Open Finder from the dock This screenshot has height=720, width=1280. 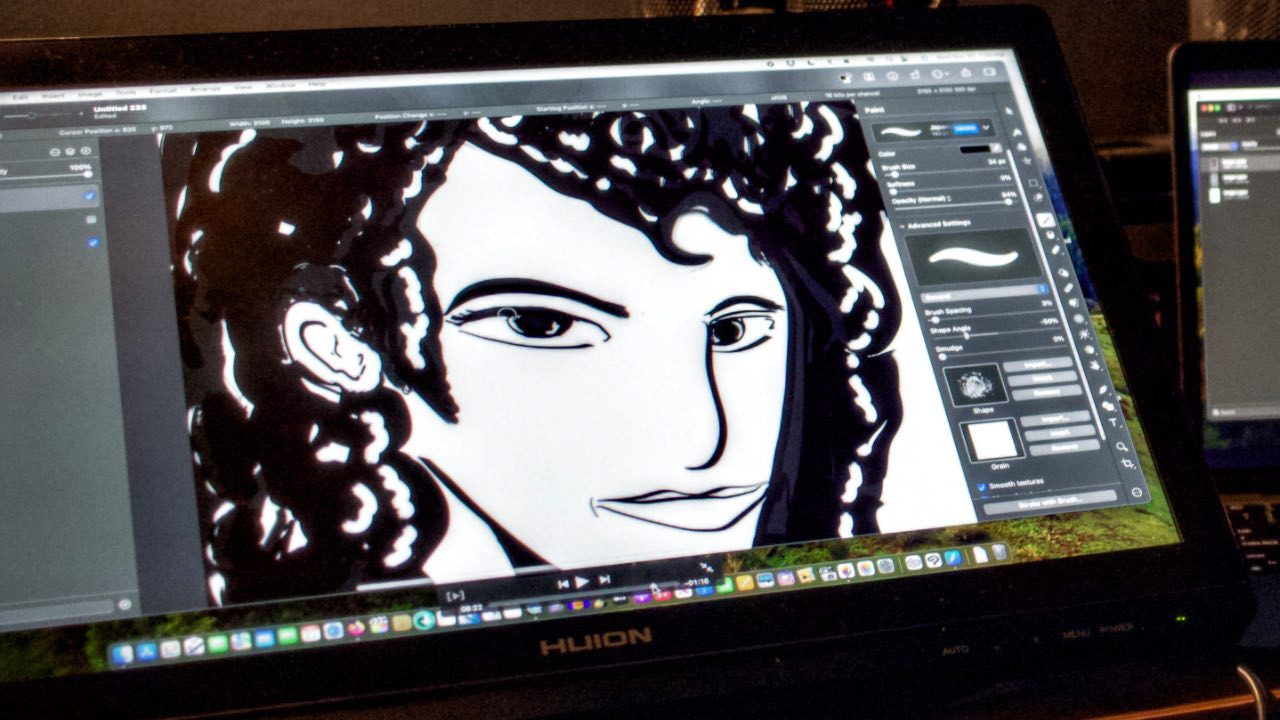[x=123, y=654]
